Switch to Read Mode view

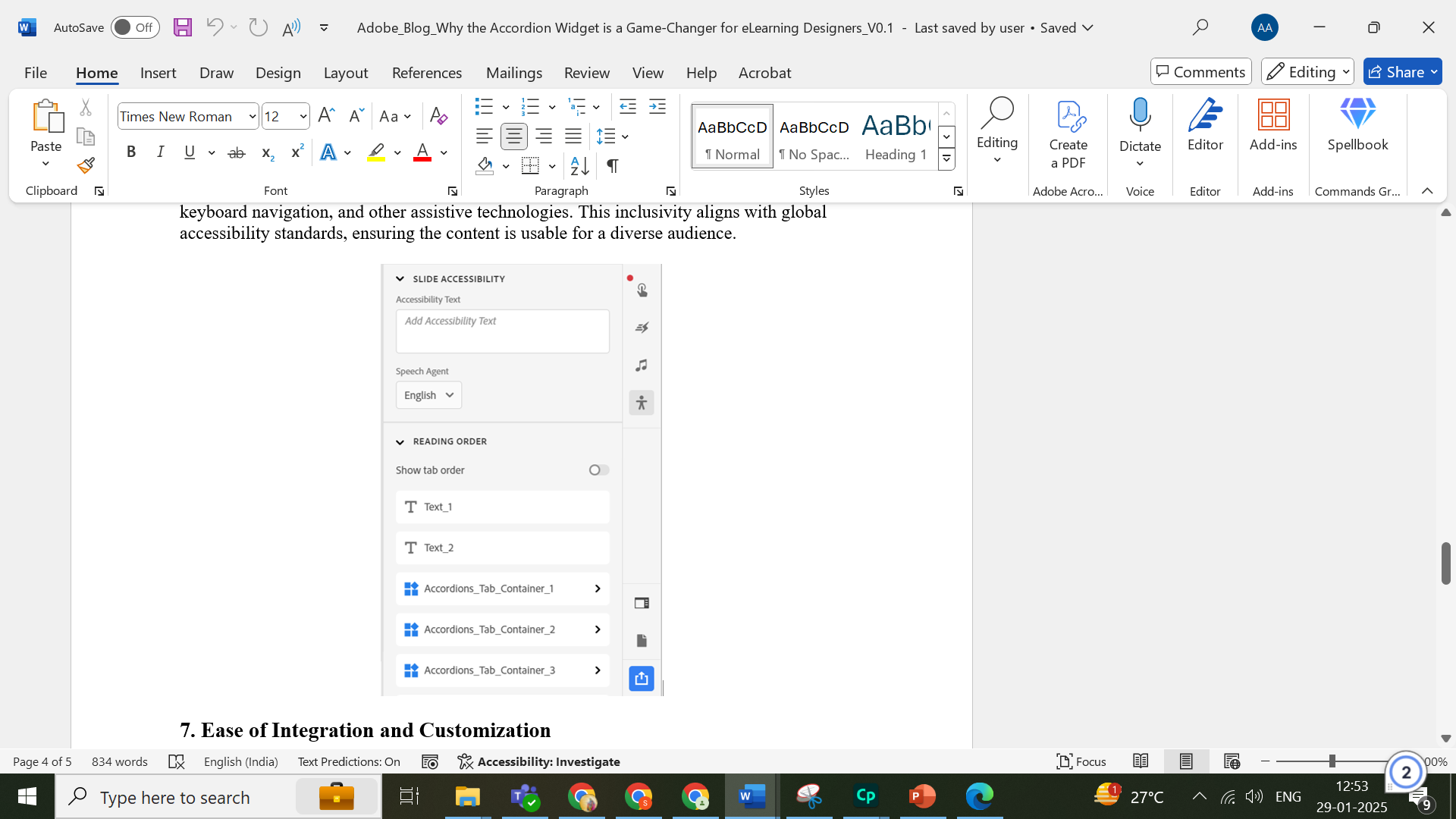click(x=1141, y=761)
